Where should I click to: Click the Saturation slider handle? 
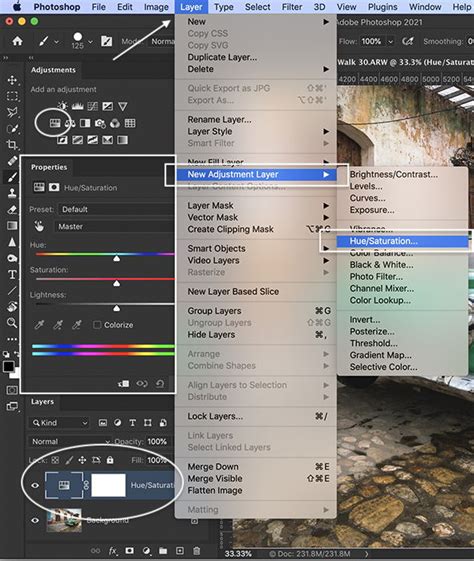coord(116,283)
